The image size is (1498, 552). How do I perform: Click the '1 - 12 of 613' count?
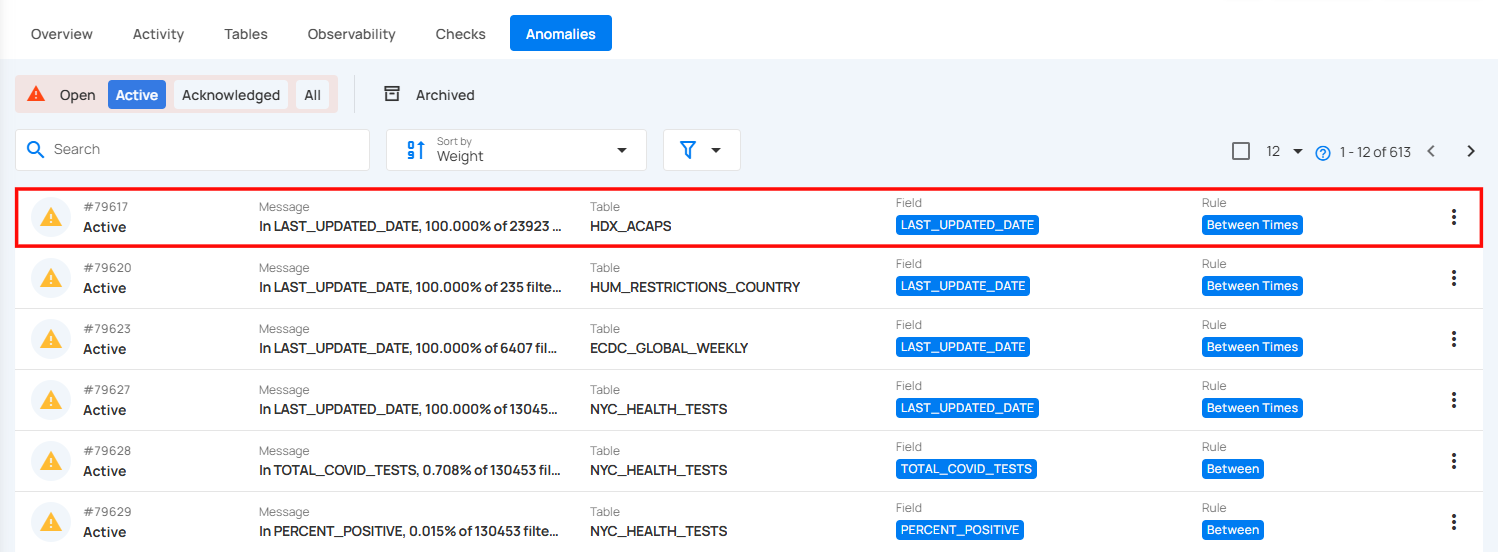1374,152
